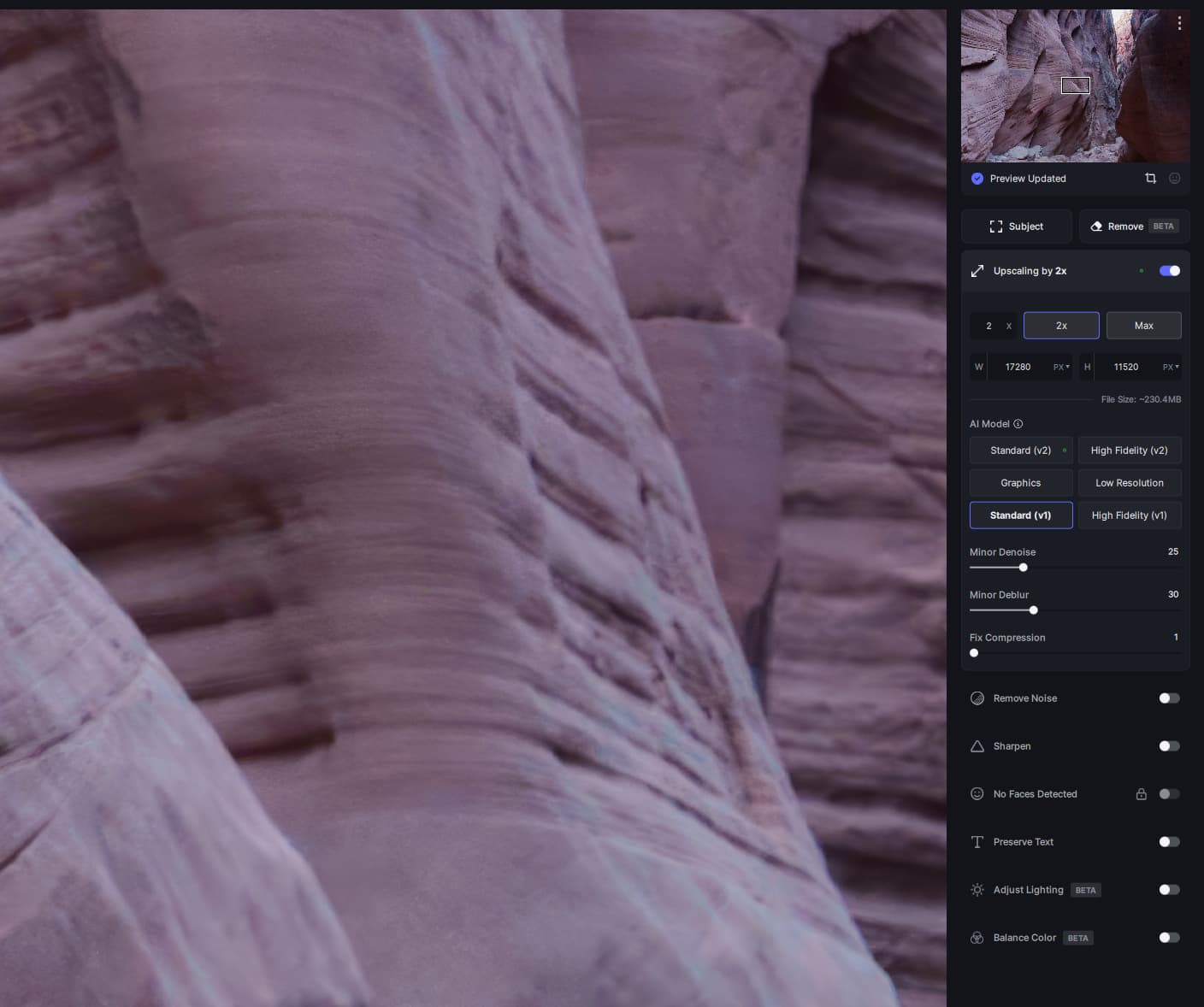
Task: Select the Subject button
Action: click(1017, 227)
